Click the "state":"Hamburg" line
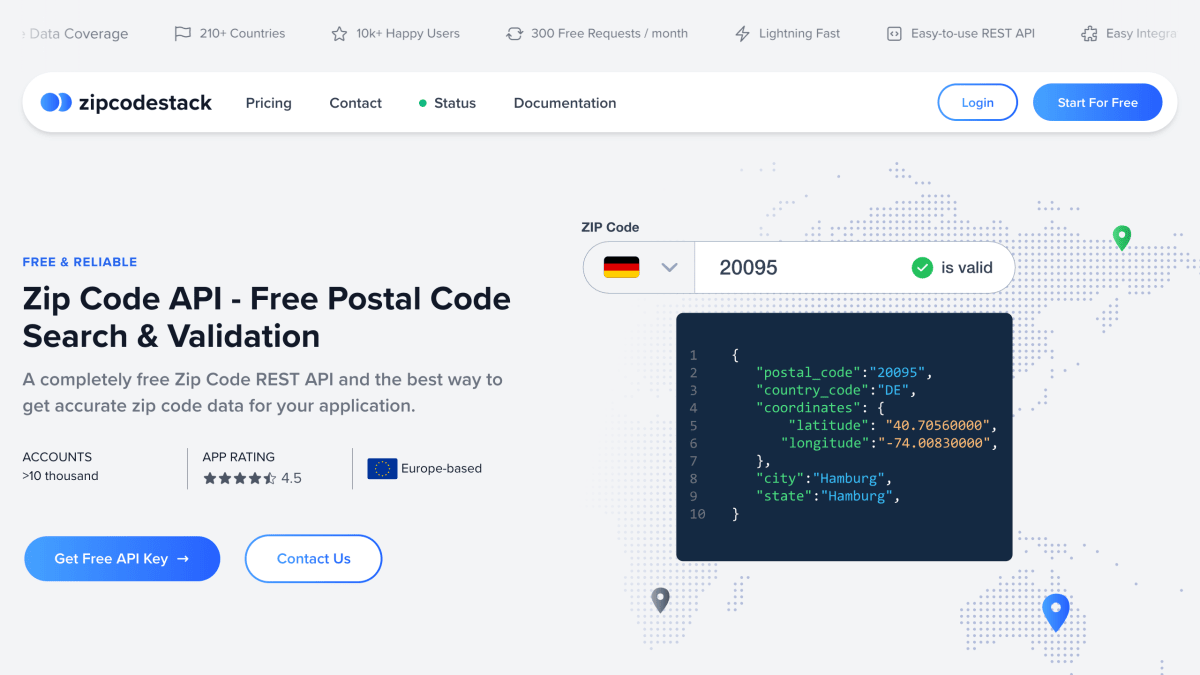Screen dimensions: 1200x675 coord(828,496)
